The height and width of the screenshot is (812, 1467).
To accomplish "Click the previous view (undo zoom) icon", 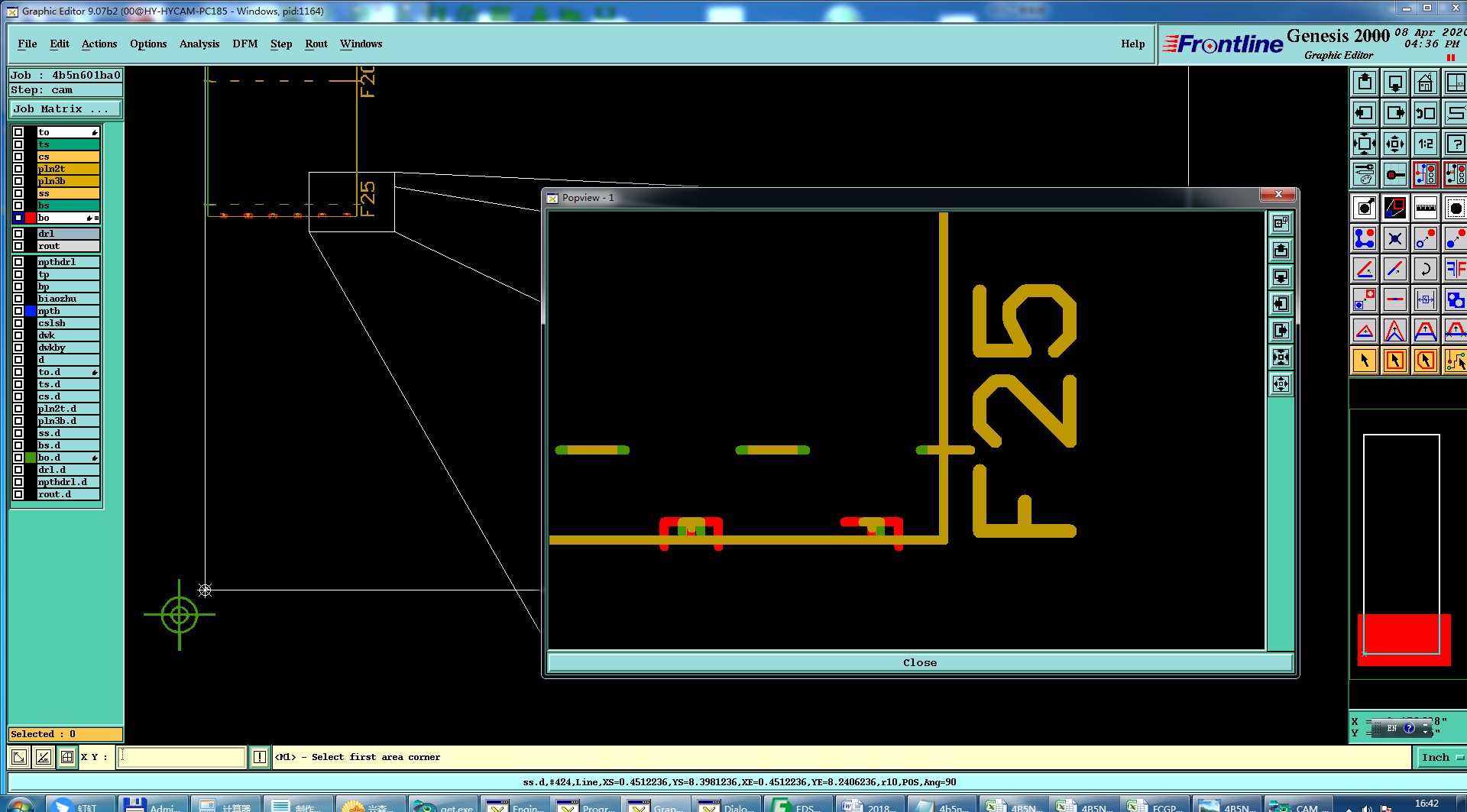I will point(1426,113).
